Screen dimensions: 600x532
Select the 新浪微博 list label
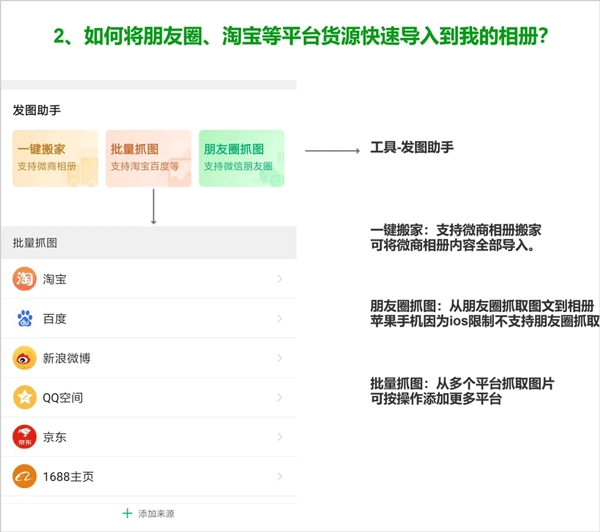coord(73,358)
